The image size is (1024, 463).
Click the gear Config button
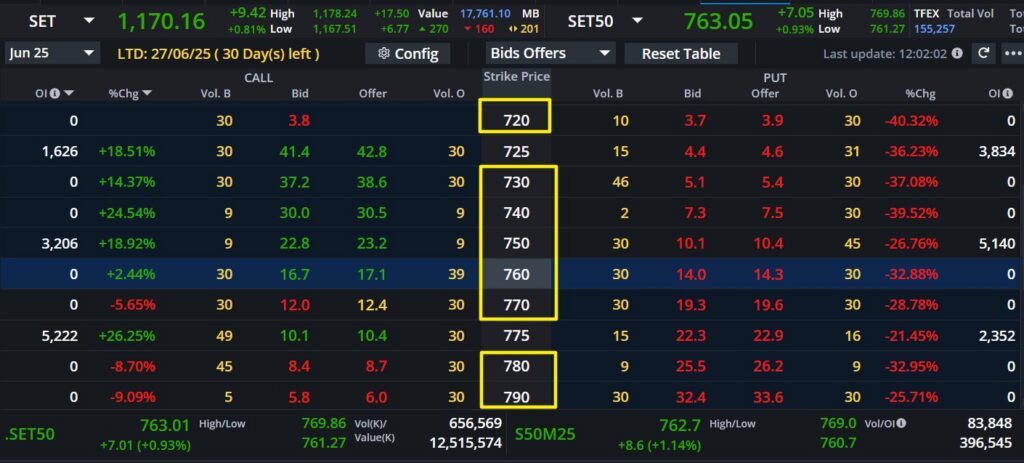(x=407, y=53)
